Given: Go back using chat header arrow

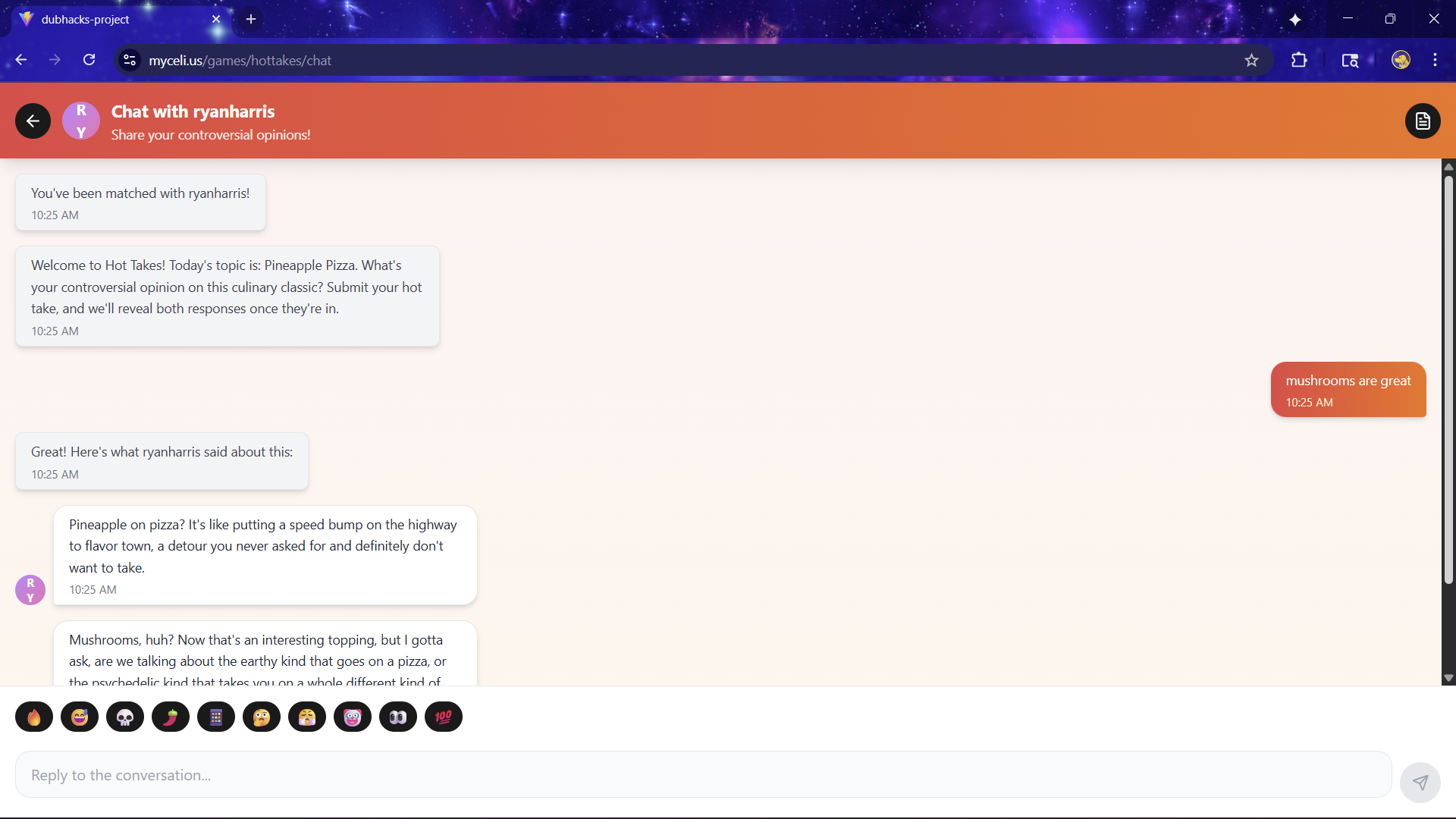Looking at the screenshot, I should 33,121.
